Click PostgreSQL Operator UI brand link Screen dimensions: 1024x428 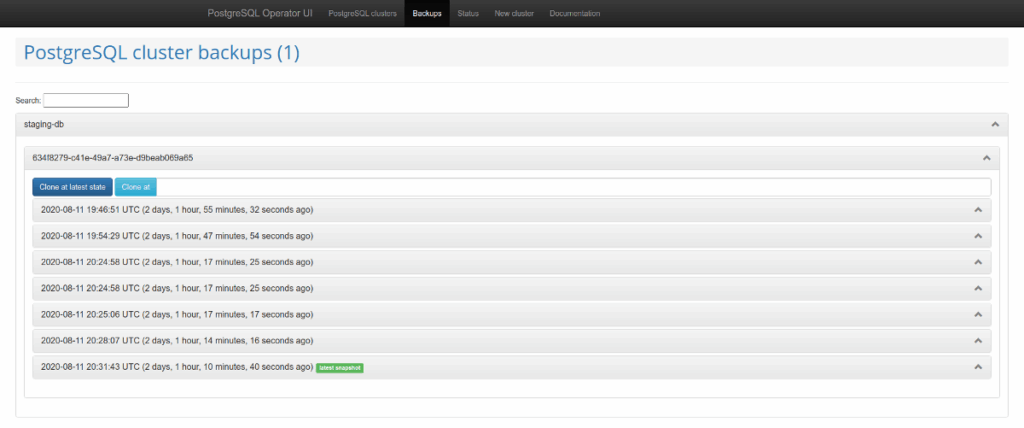(259, 14)
